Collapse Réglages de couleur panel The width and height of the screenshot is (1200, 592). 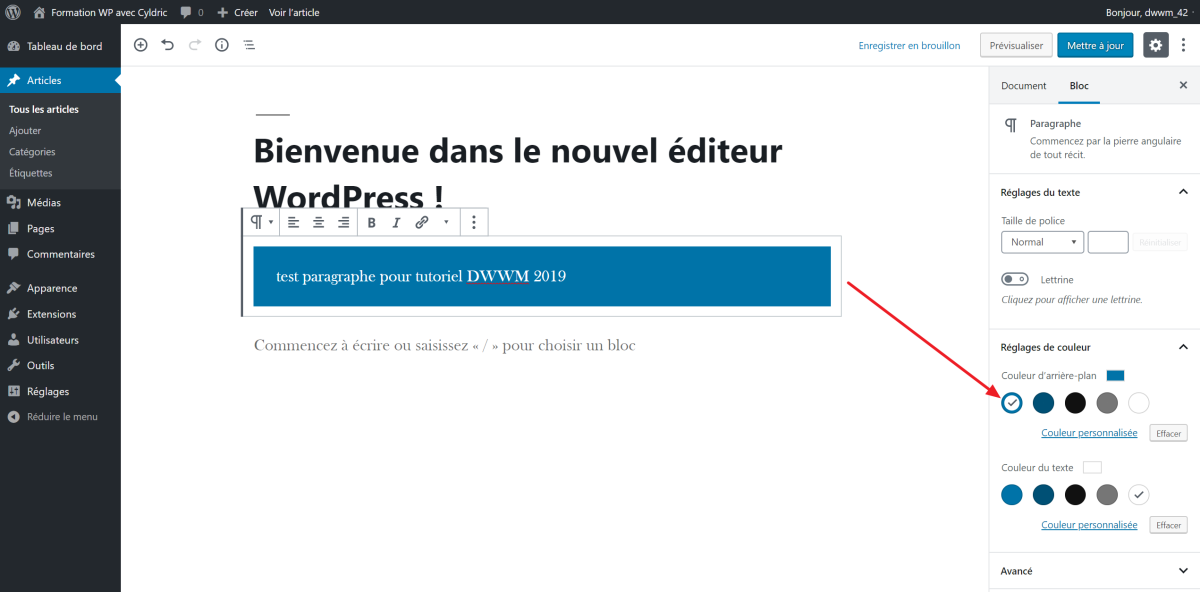pyautogui.click(x=1094, y=347)
